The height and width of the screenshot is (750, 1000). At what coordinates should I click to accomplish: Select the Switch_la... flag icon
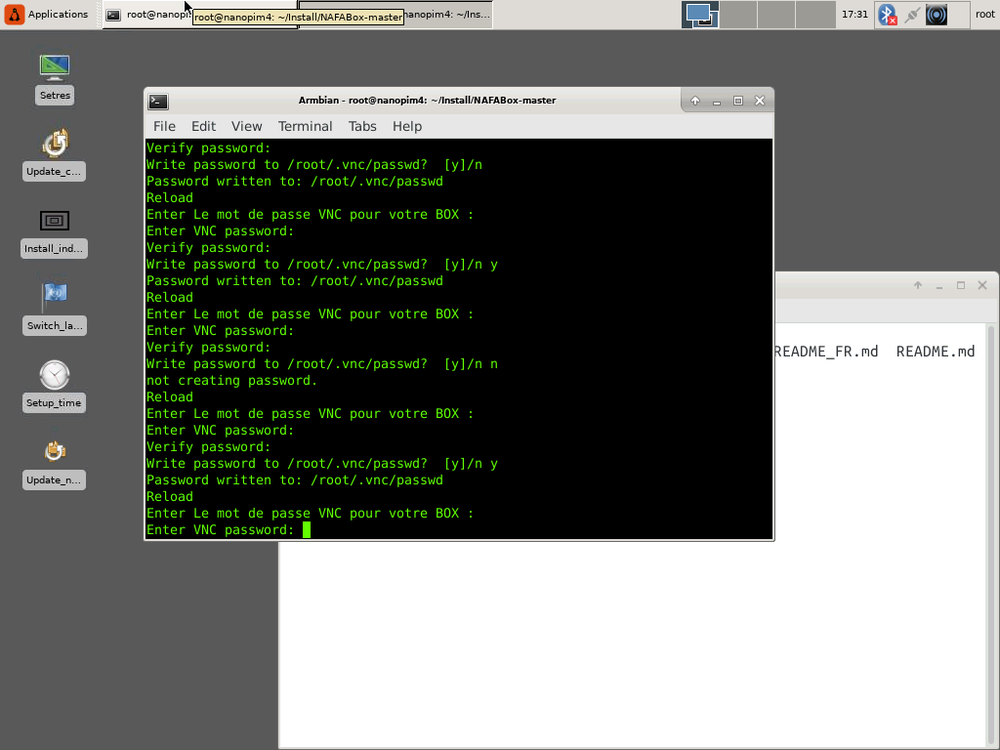55,296
